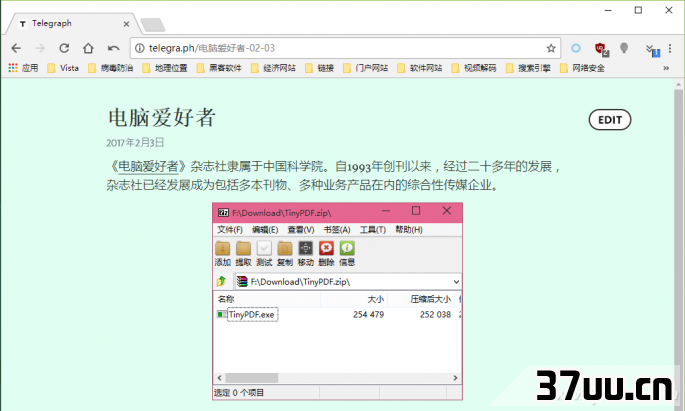Click the gray lightbulb extension icon
Image resolution: width=685 pixels, height=411 pixels.
624,48
